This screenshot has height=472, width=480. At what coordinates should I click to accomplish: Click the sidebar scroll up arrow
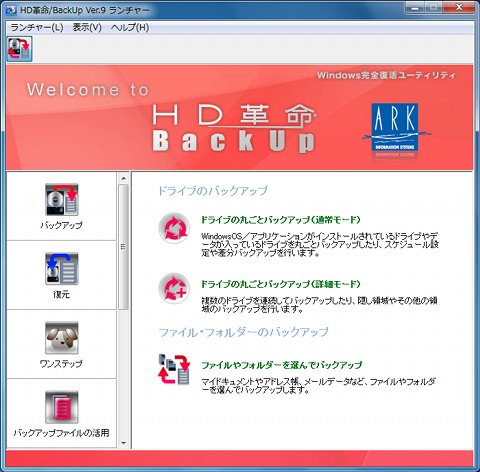pos(124,178)
